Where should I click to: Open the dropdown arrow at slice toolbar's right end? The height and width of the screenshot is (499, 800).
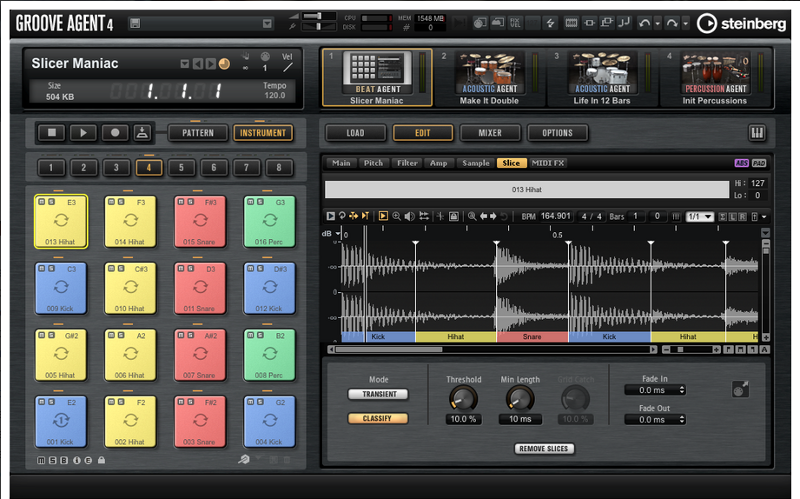pyautogui.click(x=764, y=217)
